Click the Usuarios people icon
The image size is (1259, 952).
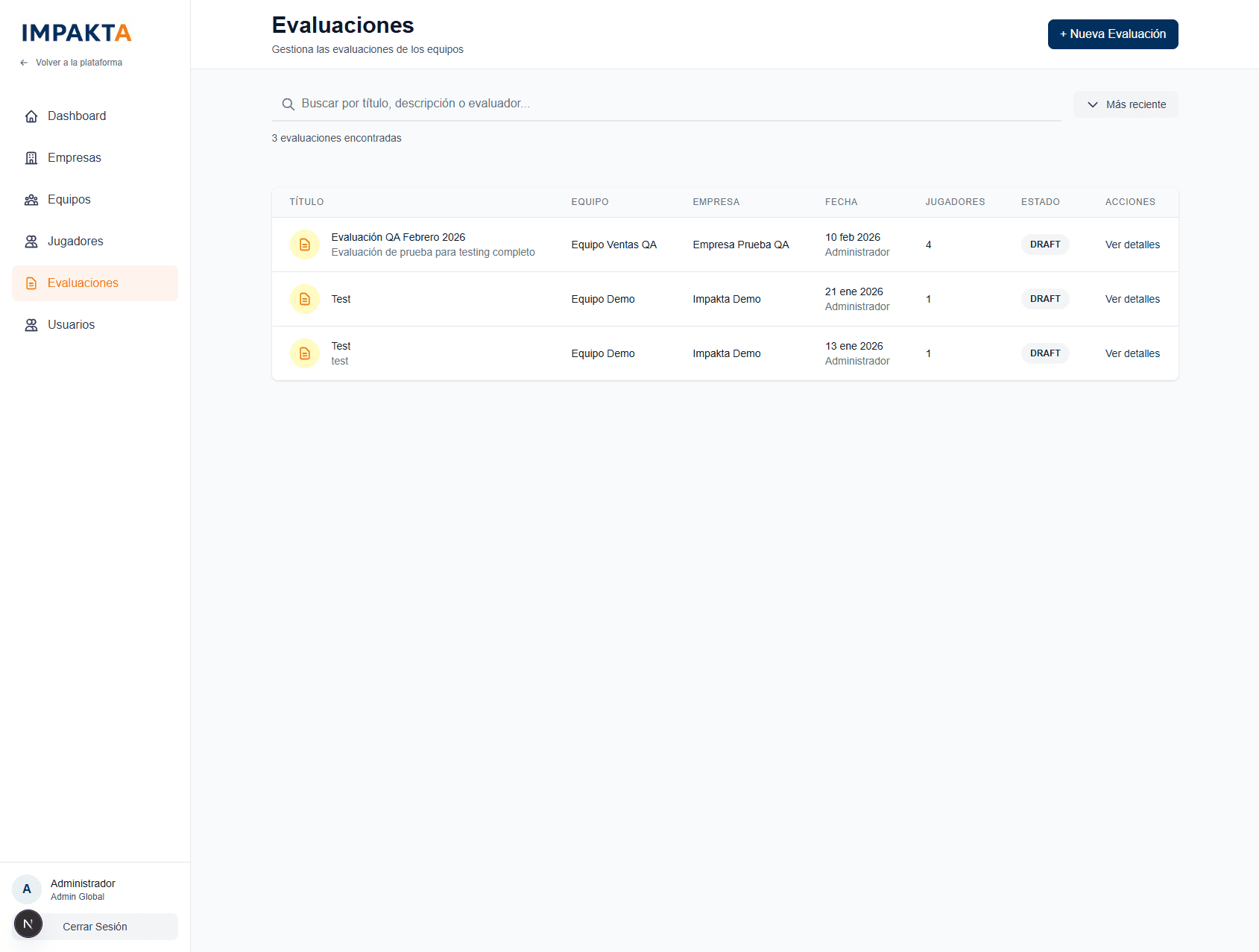31,325
